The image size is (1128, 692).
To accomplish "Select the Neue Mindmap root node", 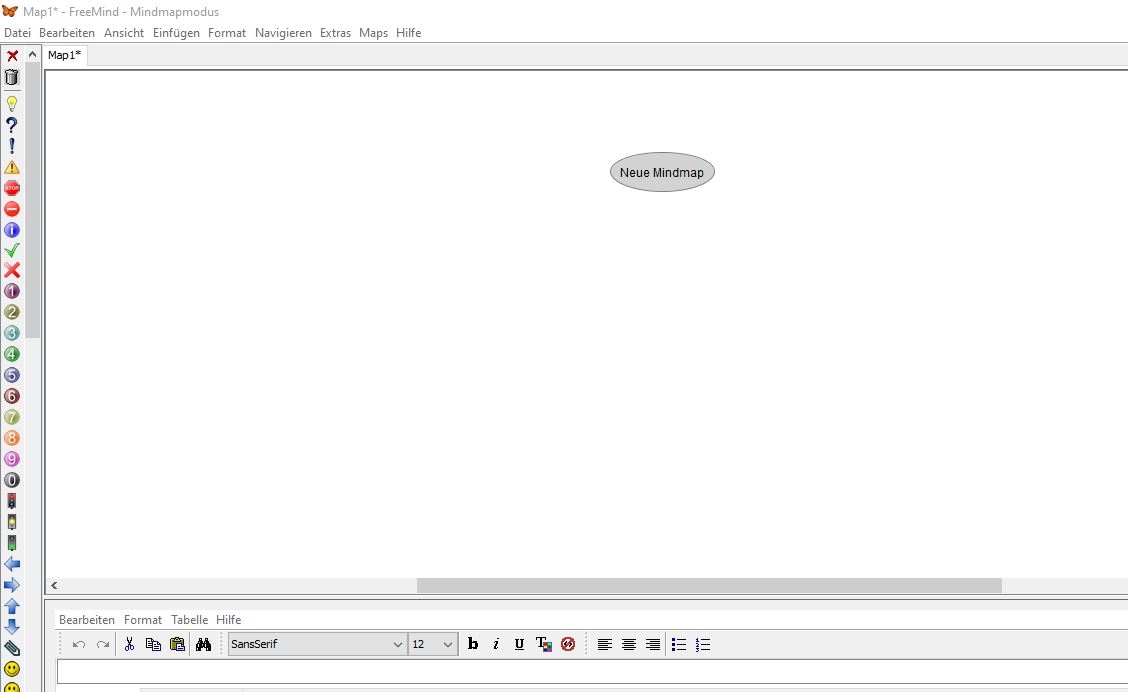I will click(662, 172).
